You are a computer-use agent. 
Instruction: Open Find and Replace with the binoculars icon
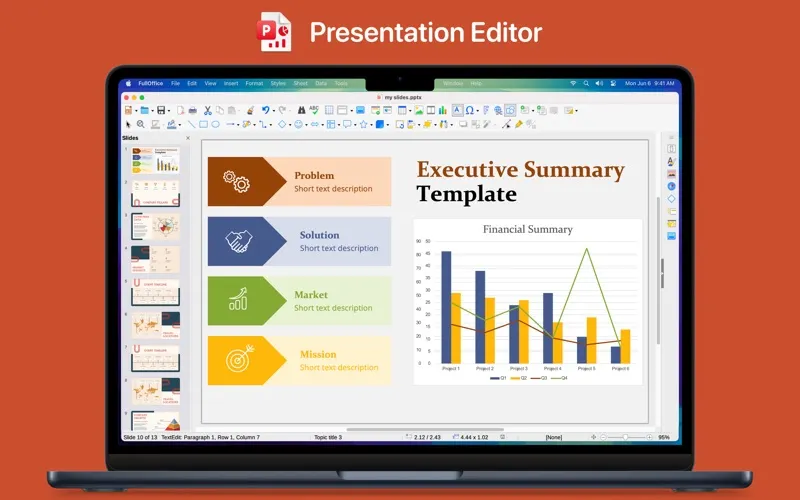pos(302,110)
